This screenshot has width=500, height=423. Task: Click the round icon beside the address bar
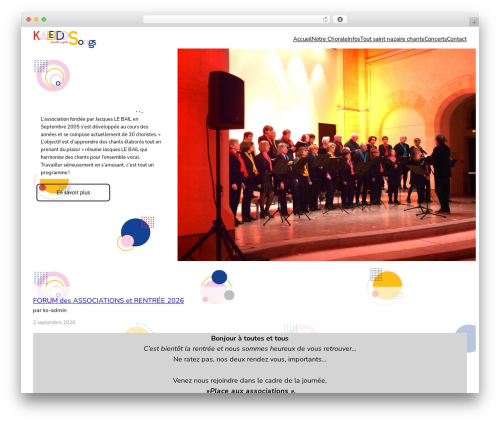[340, 20]
